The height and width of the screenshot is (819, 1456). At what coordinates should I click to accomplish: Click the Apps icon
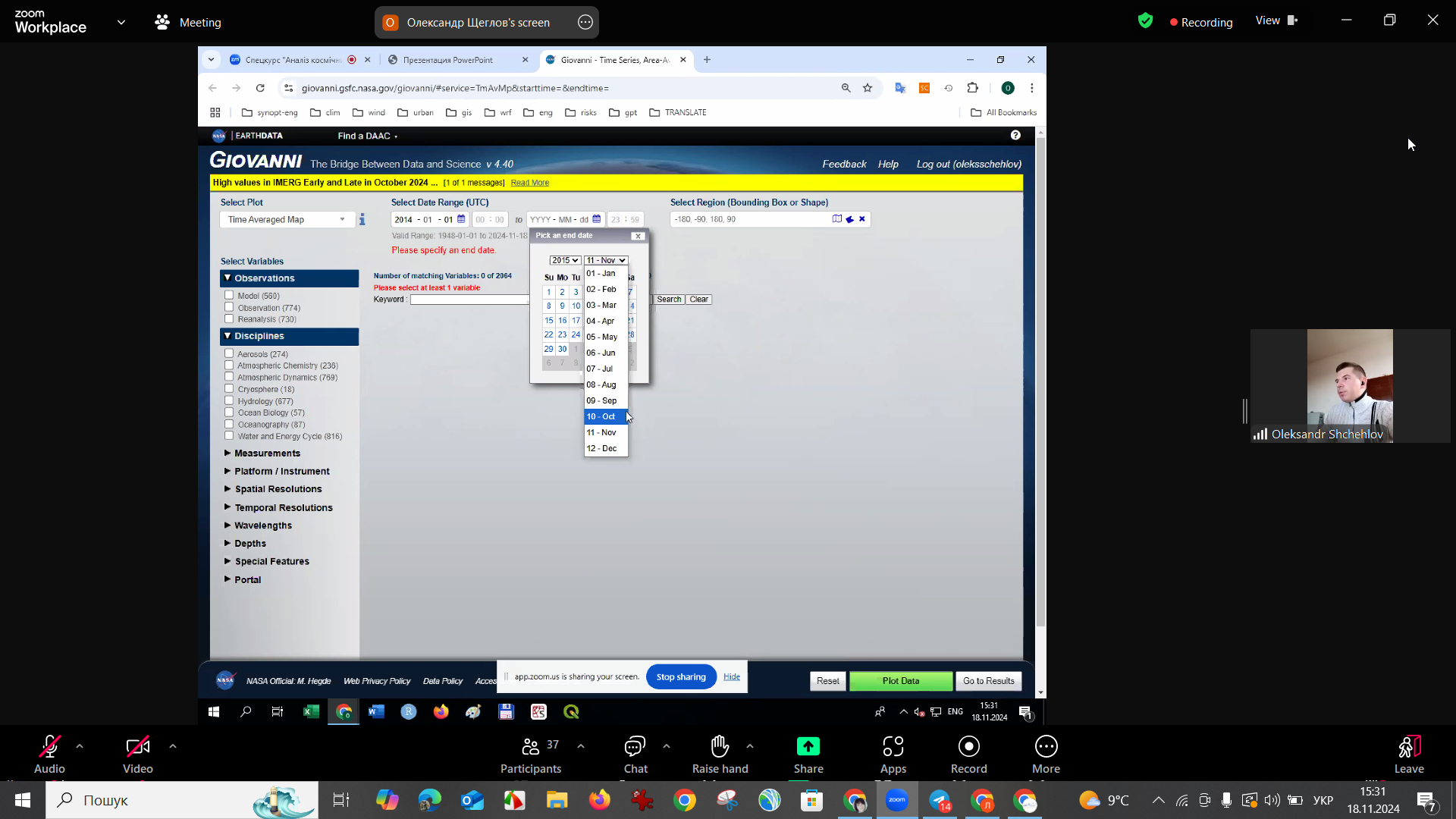click(x=893, y=747)
